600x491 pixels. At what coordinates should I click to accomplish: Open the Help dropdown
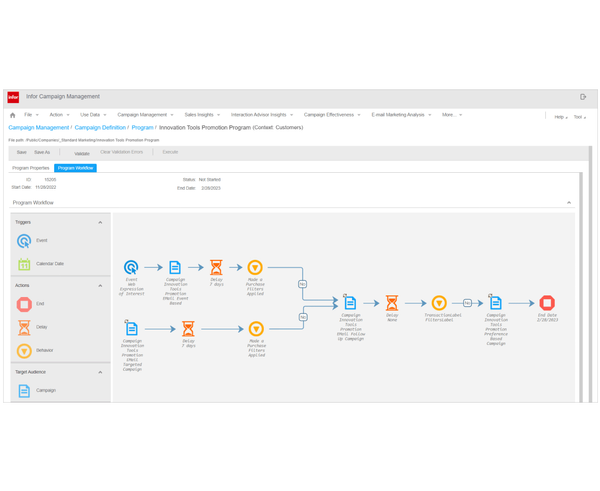561,117
